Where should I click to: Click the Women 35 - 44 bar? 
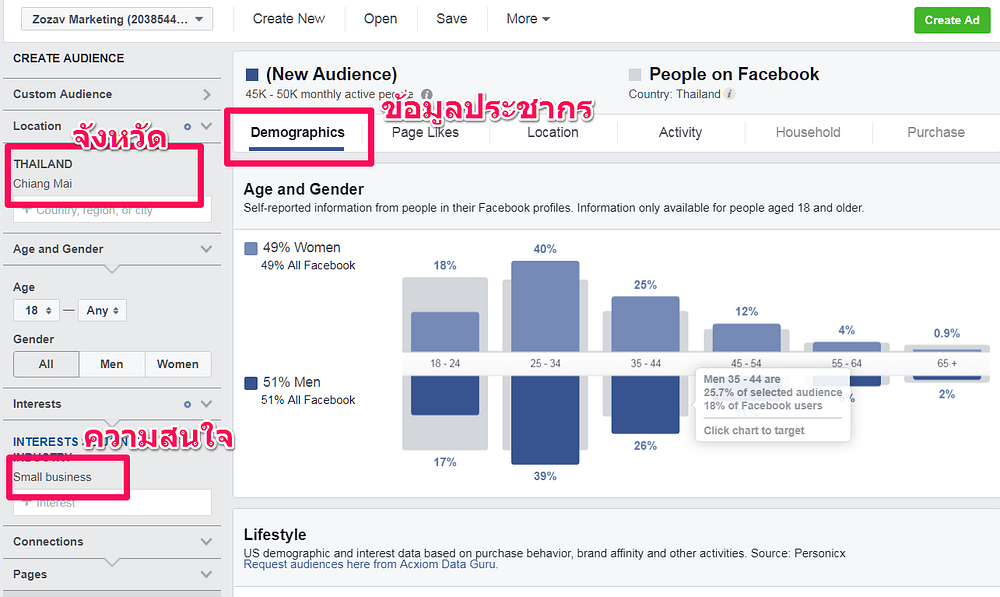(x=645, y=324)
